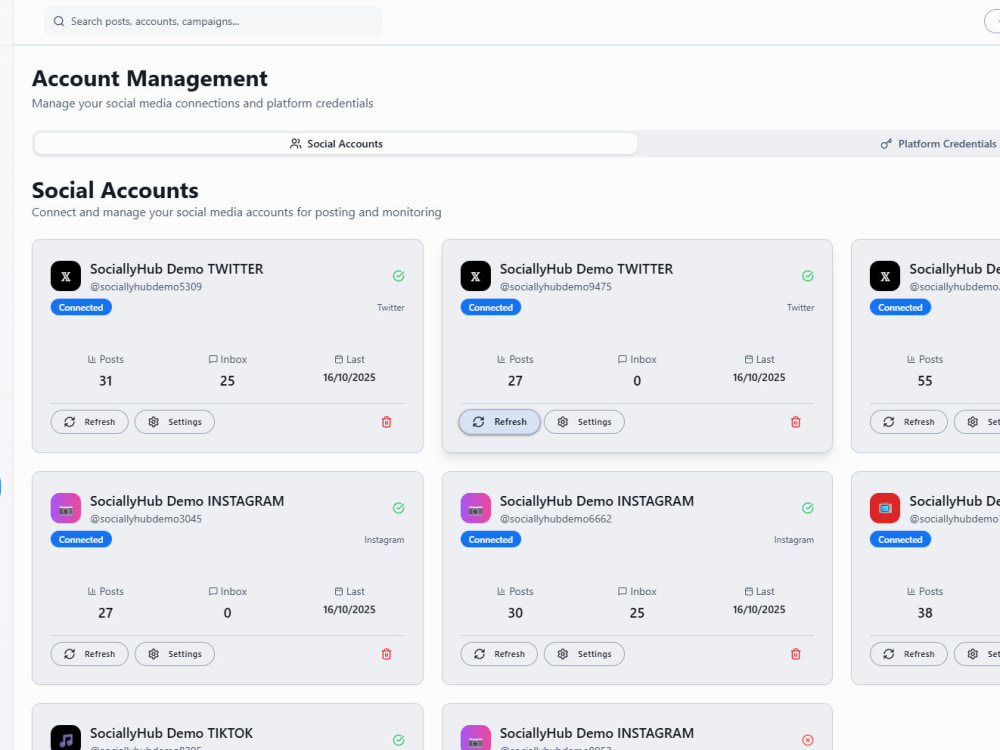Image resolution: width=1000 pixels, height=750 pixels.
Task: Click the red YouTube-style logo on the card with 38 posts
Action: click(885, 508)
